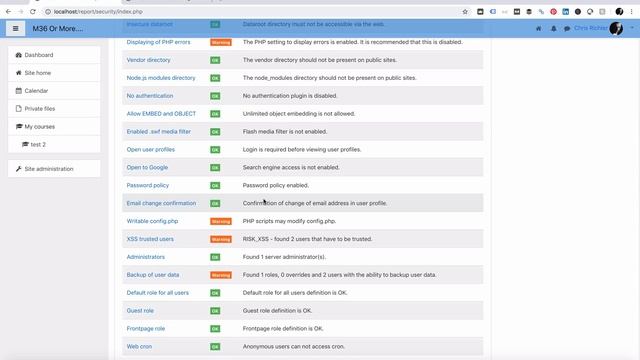Open Site administration in sidebar
640x360 pixels.
54,169
